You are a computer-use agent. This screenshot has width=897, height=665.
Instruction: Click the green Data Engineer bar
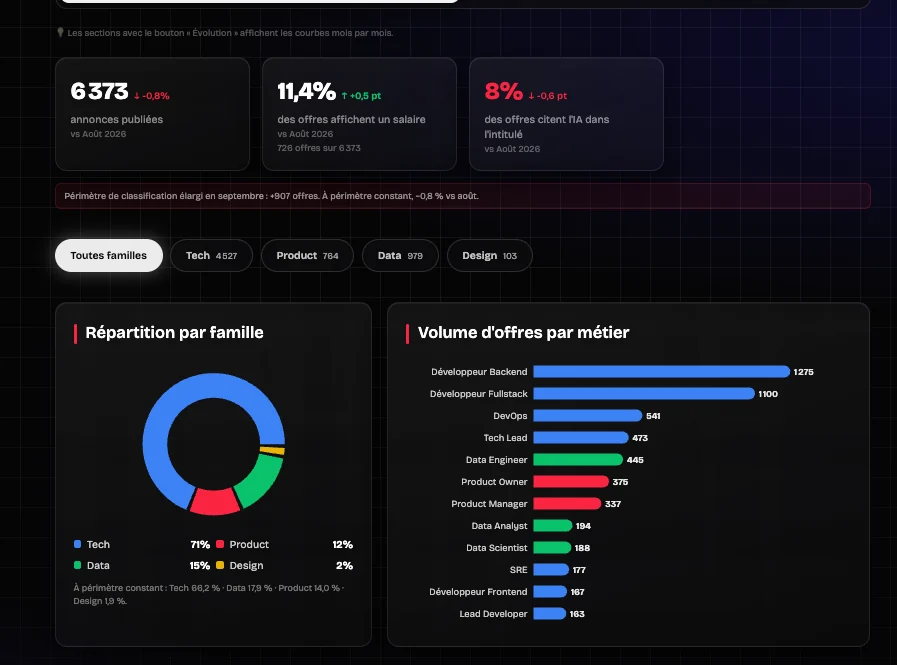click(x=578, y=460)
